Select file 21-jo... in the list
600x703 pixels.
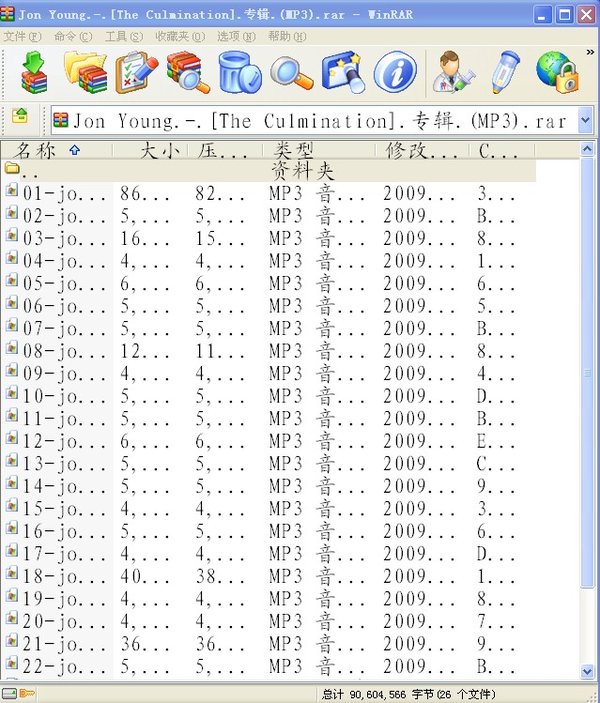(x=268, y=644)
